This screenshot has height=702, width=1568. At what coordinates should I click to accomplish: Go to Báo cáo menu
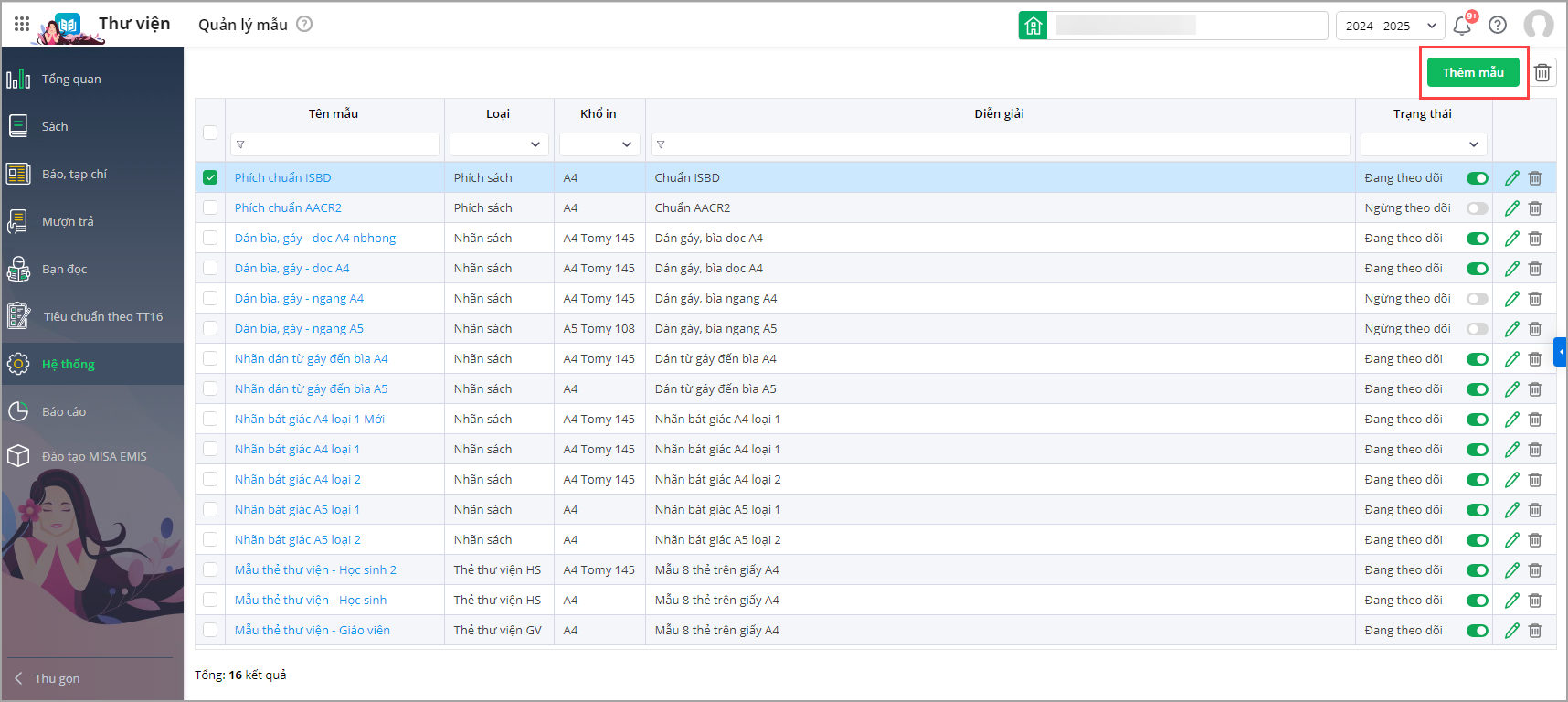[x=64, y=411]
